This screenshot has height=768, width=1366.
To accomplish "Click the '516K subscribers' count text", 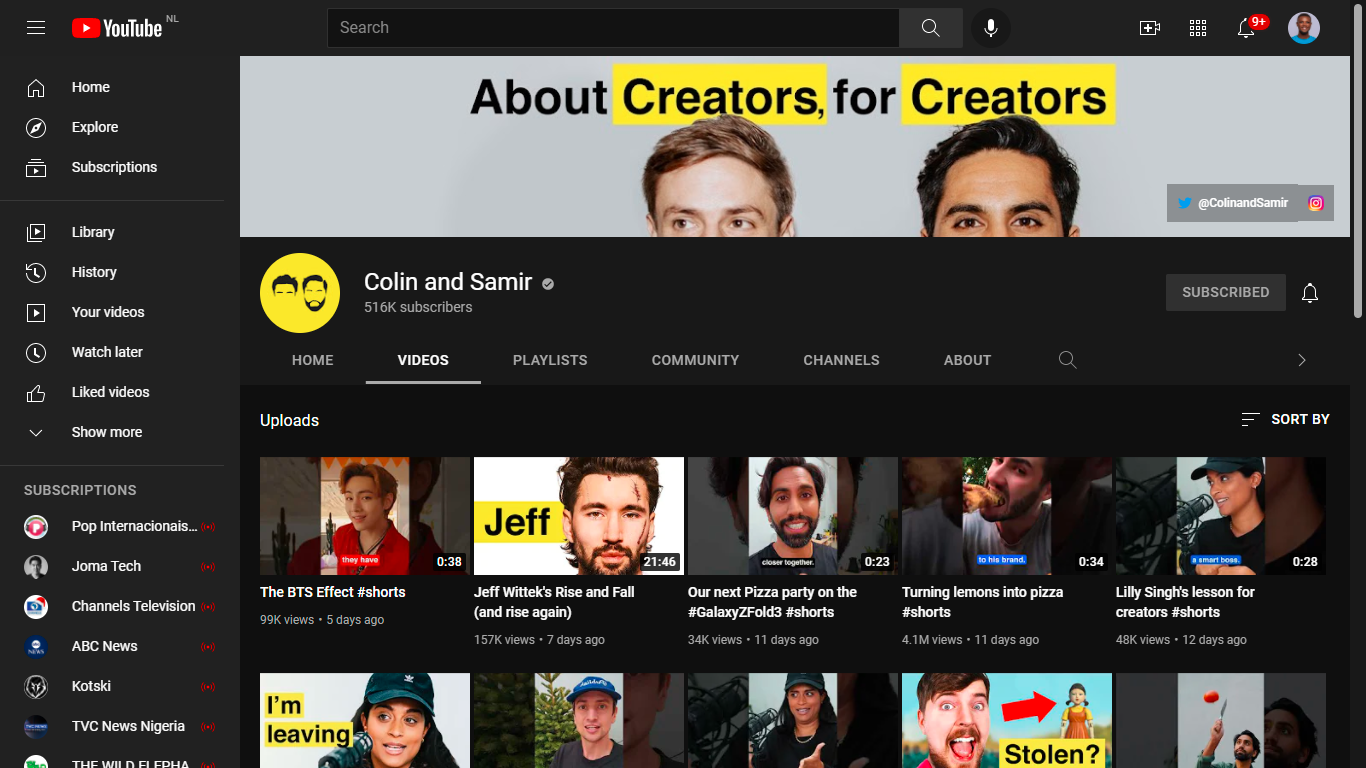I will pyautogui.click(x=418, y=308).
